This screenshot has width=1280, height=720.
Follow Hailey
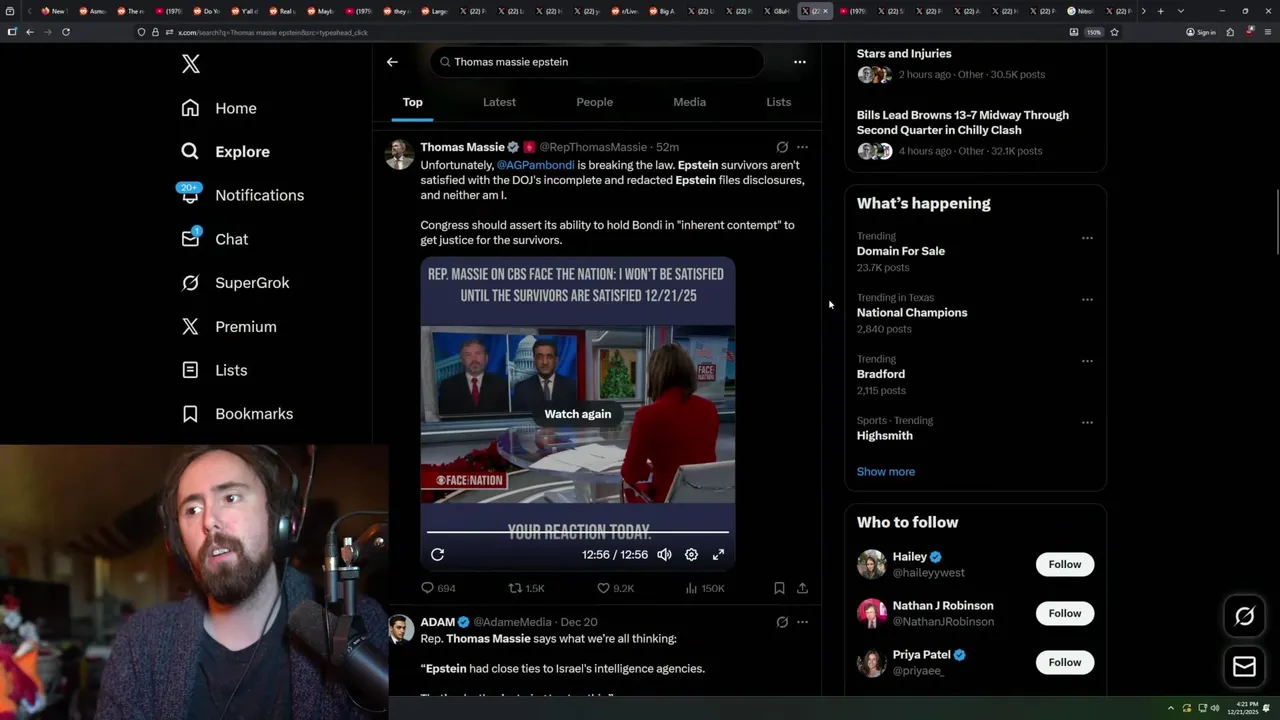[x=1064, y=564]
